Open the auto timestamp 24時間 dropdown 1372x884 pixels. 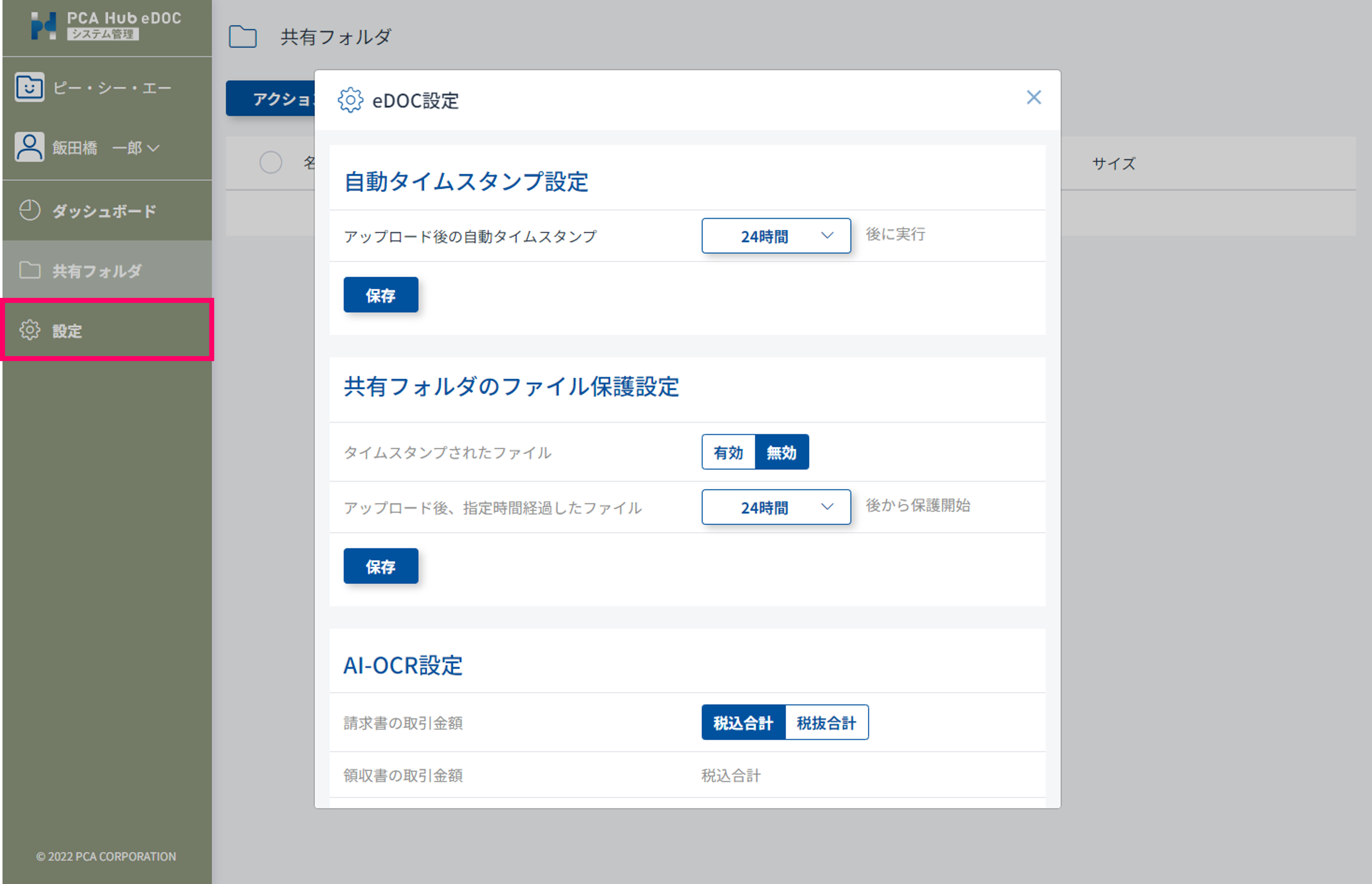point(776,236)
